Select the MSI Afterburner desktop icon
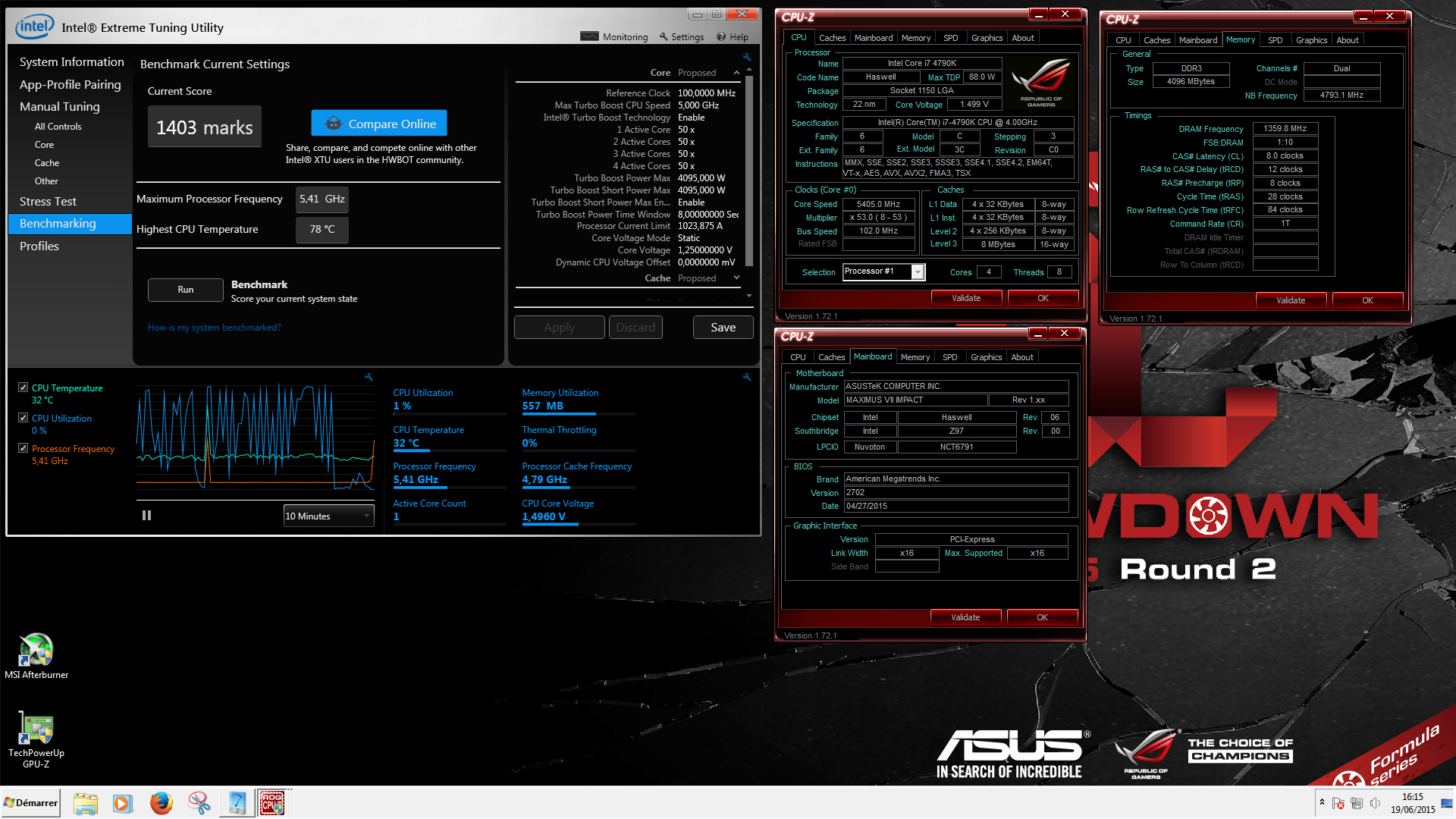The height and width of the screenshot is (819, 1456). (x=36, y=656)
